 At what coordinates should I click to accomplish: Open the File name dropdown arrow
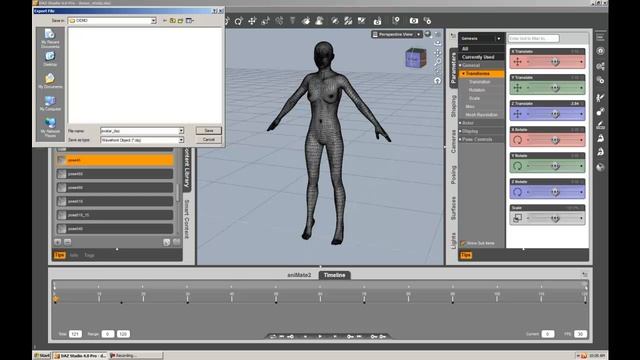tap(181, 131)
